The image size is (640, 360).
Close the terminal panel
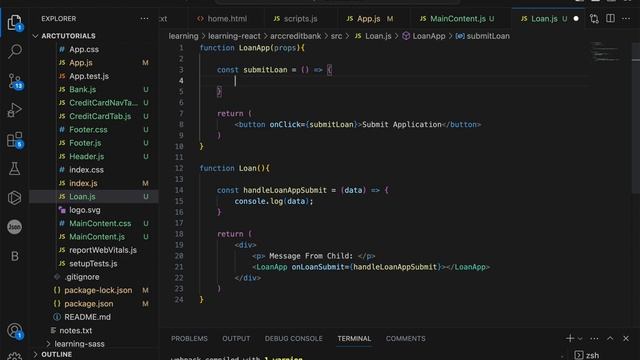626,338
